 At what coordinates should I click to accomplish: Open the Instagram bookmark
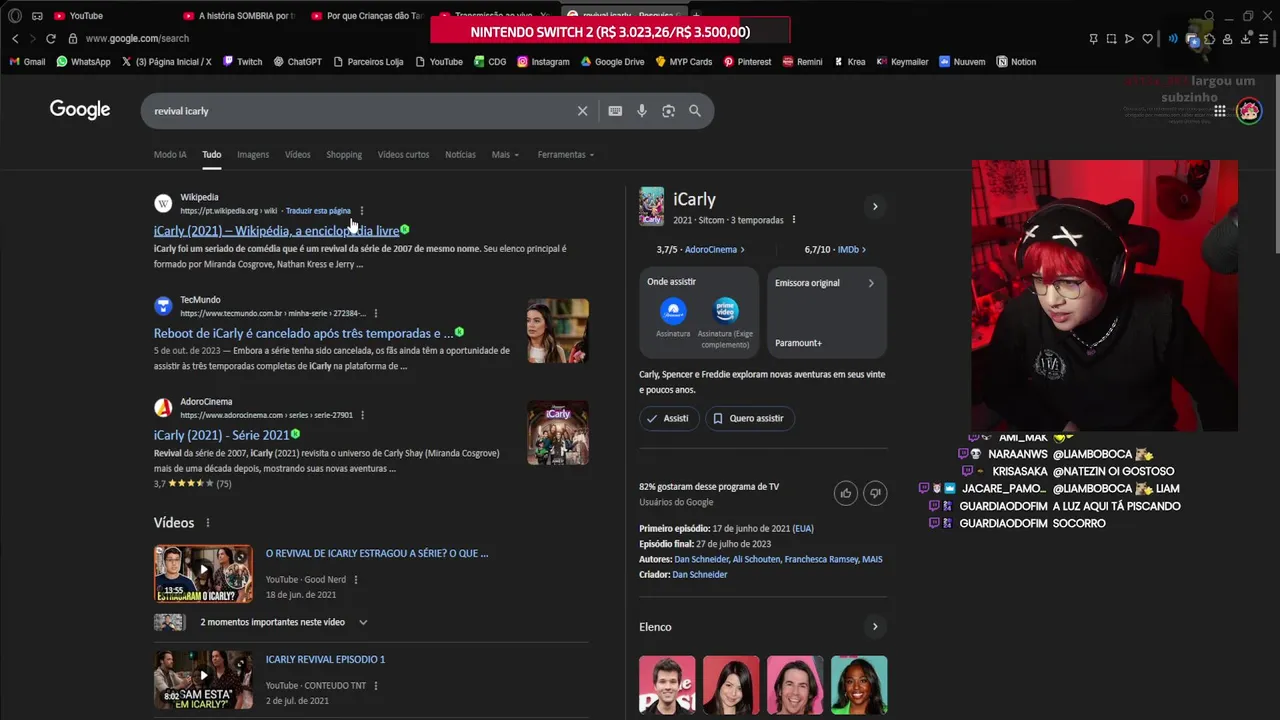(543, 62)
